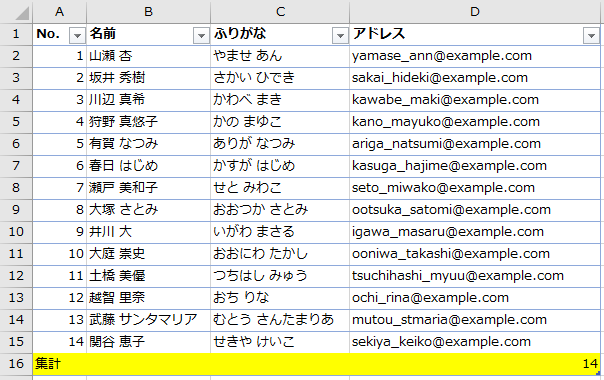604x380 pixels.
Task: Select row 10 header
Action: pyautogui.click(x=16, y=232)
